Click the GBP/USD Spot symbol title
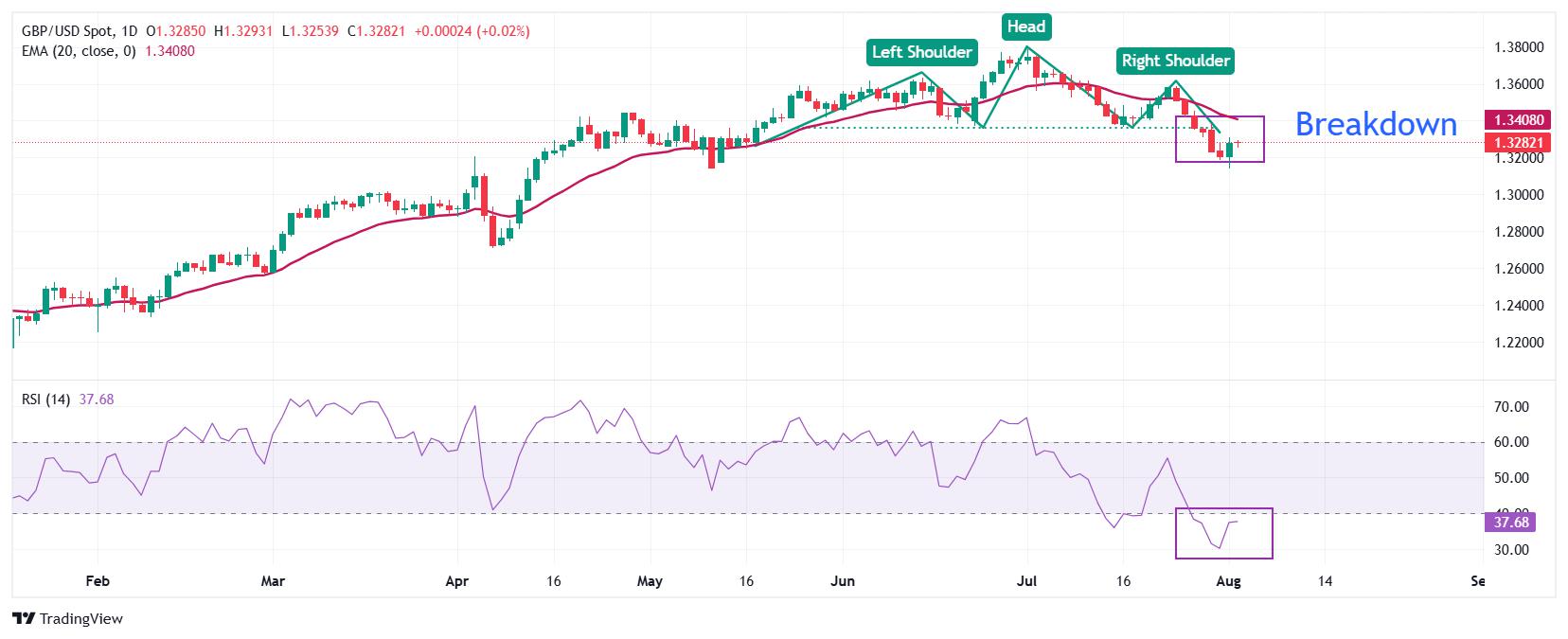Image resolution: width=1568 pixels, height=639 pixels. pos(62,31)
